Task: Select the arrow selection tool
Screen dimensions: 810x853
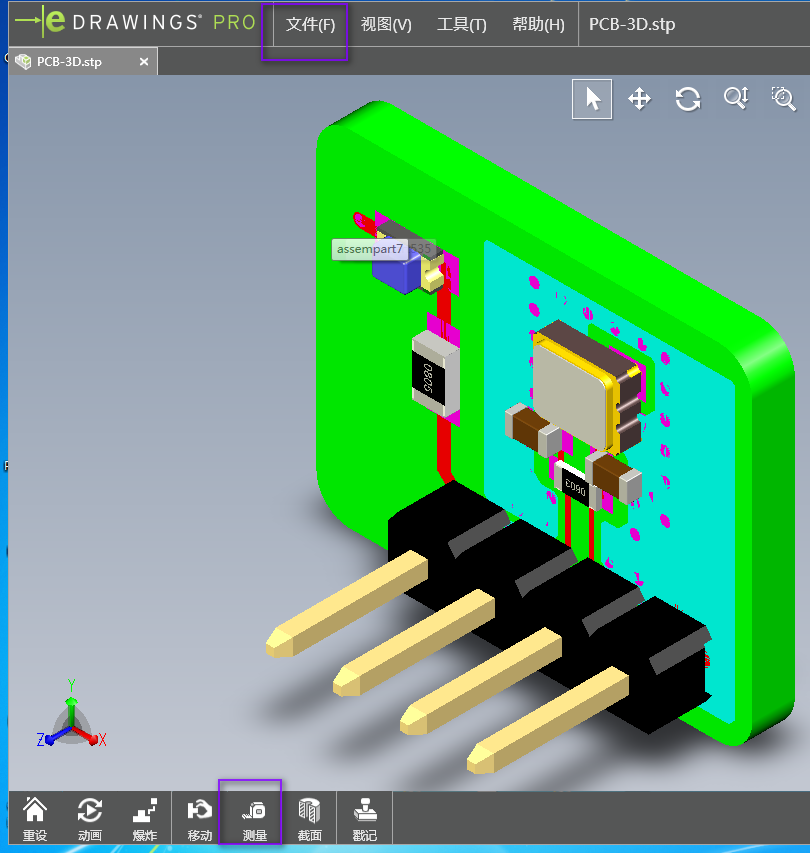Action: pos(591,98)
